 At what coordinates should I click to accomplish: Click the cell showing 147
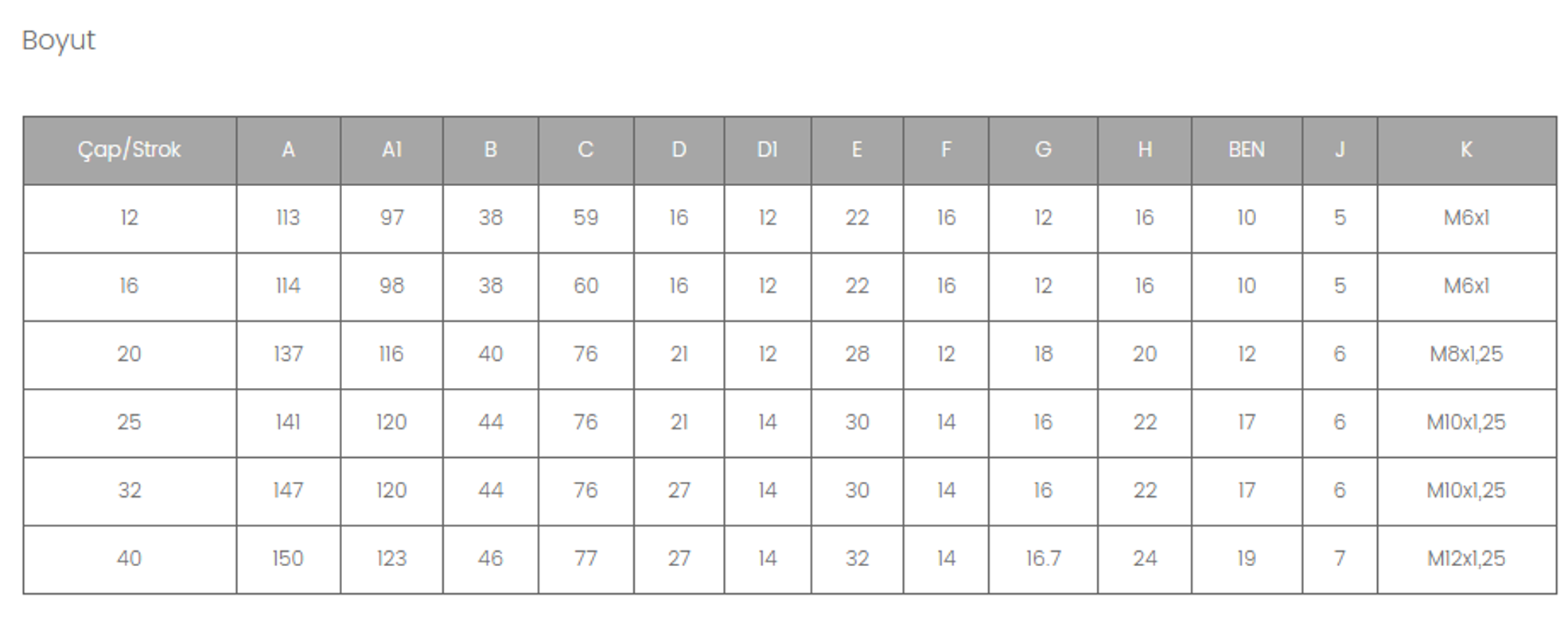tap(287, 491)
